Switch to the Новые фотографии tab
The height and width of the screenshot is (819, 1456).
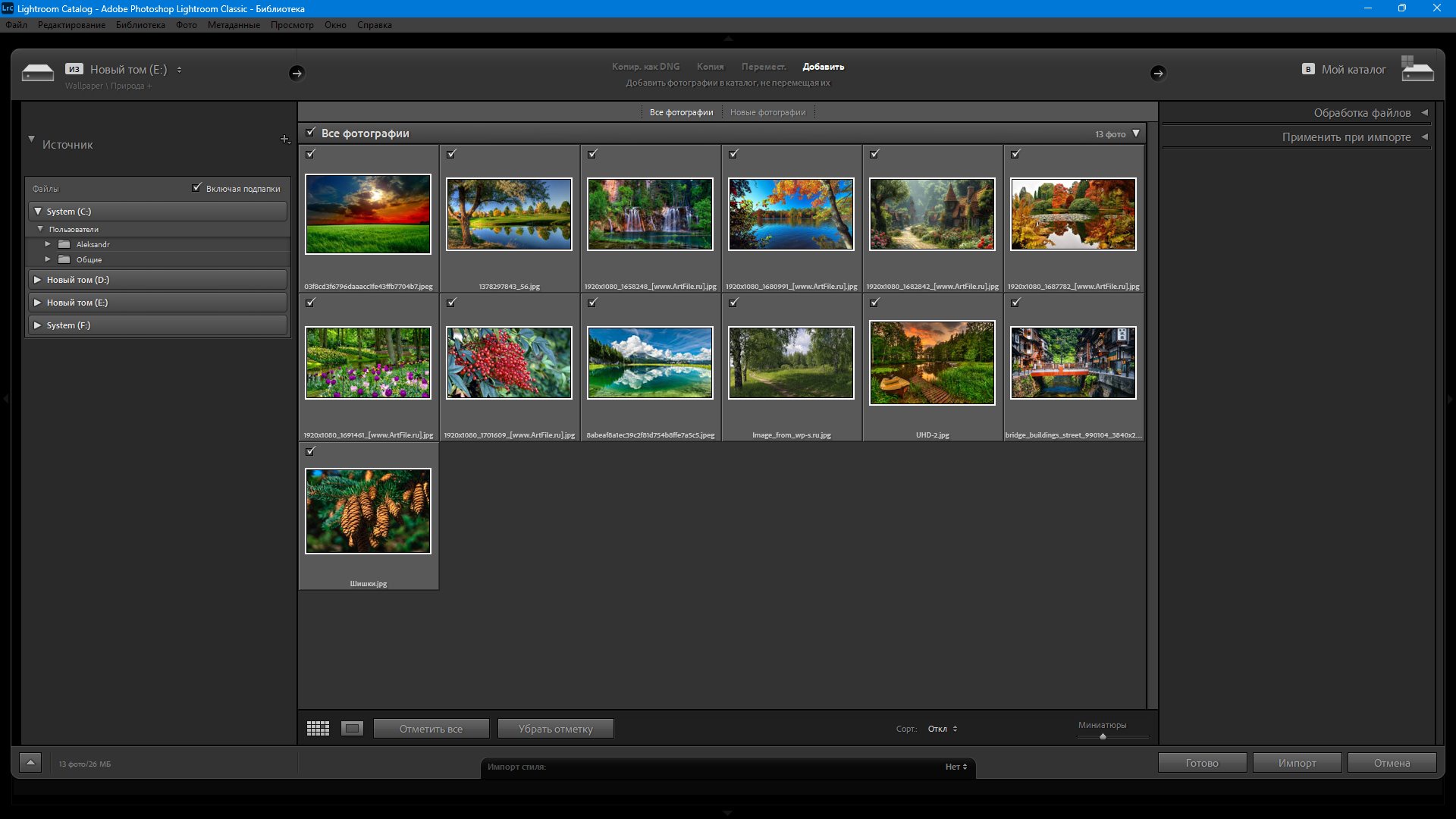coord(767,112)
